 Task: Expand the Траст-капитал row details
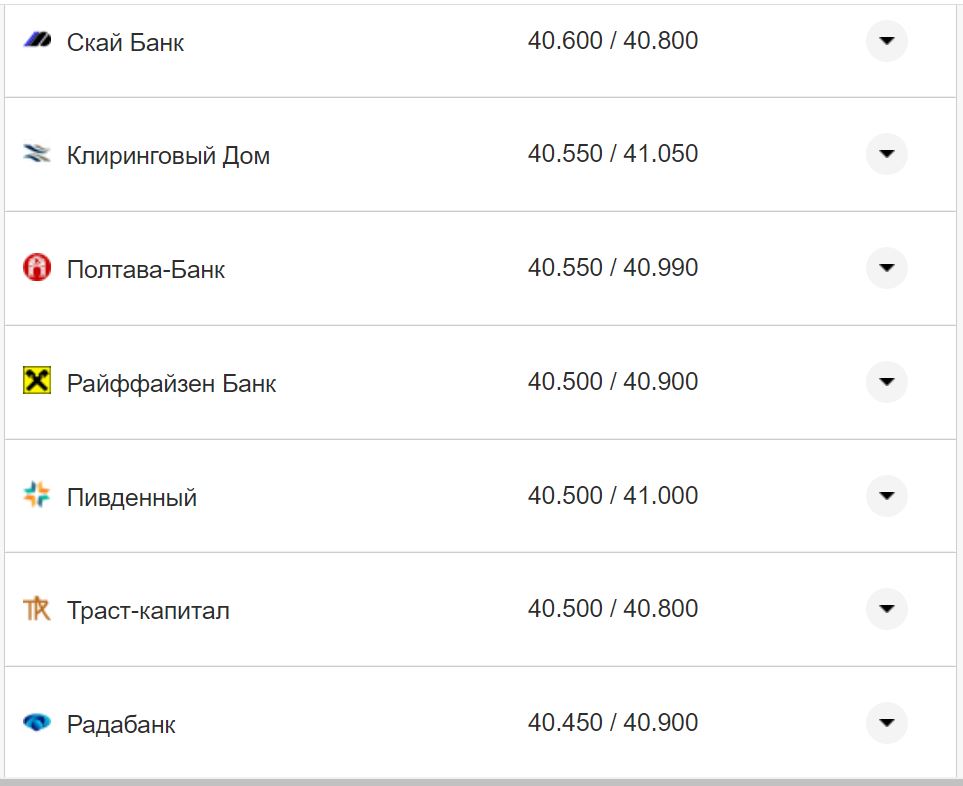(887, 608)
